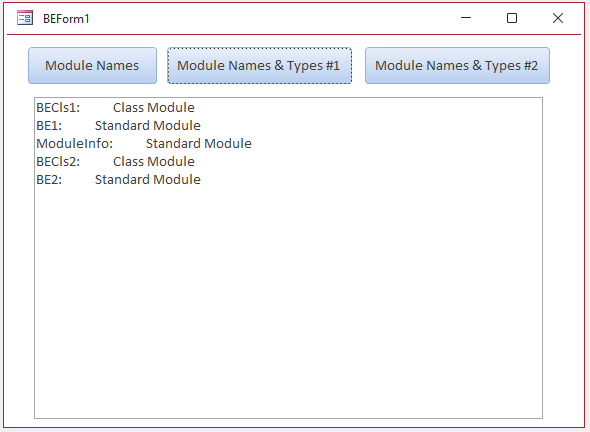The width and height of the screenshot is (590, 432).
Task: Click the ModuleInfo: Standard Module line
Action: click(x=144, y=144)
